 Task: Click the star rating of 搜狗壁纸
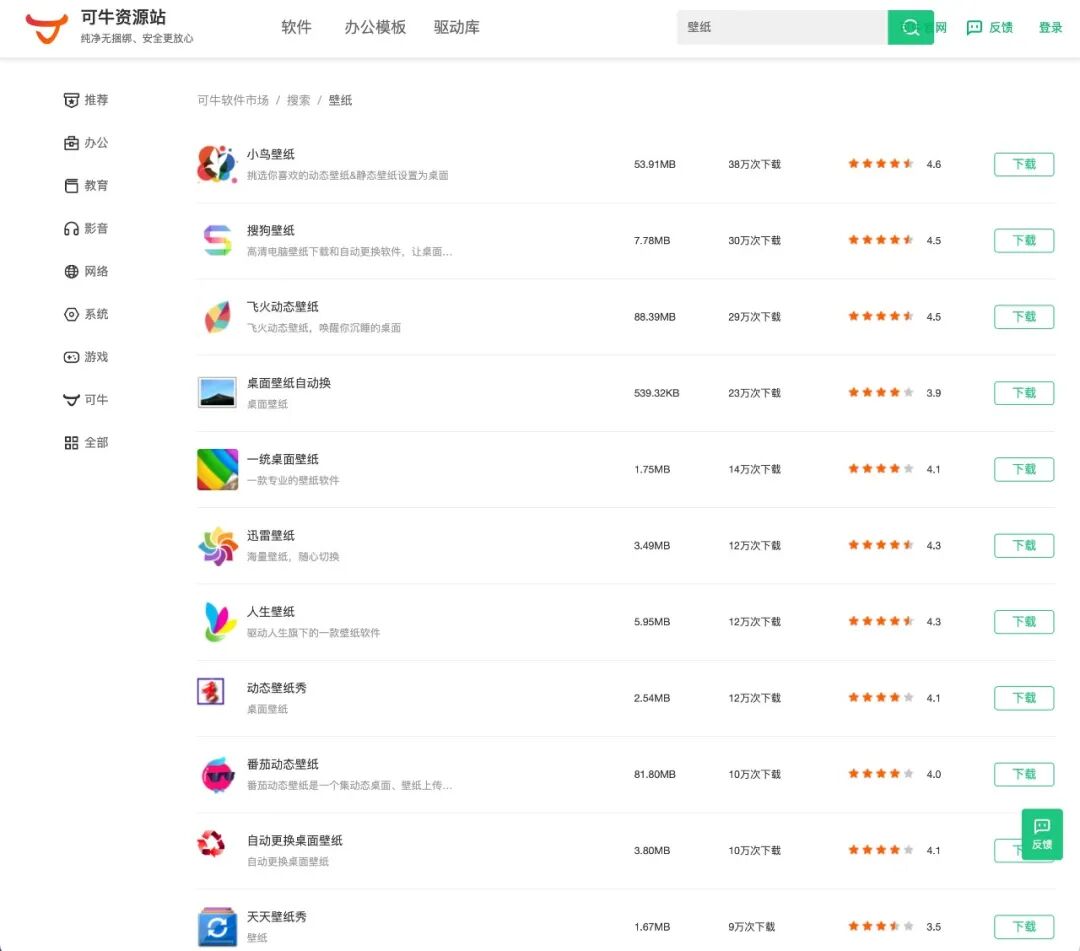880,240
